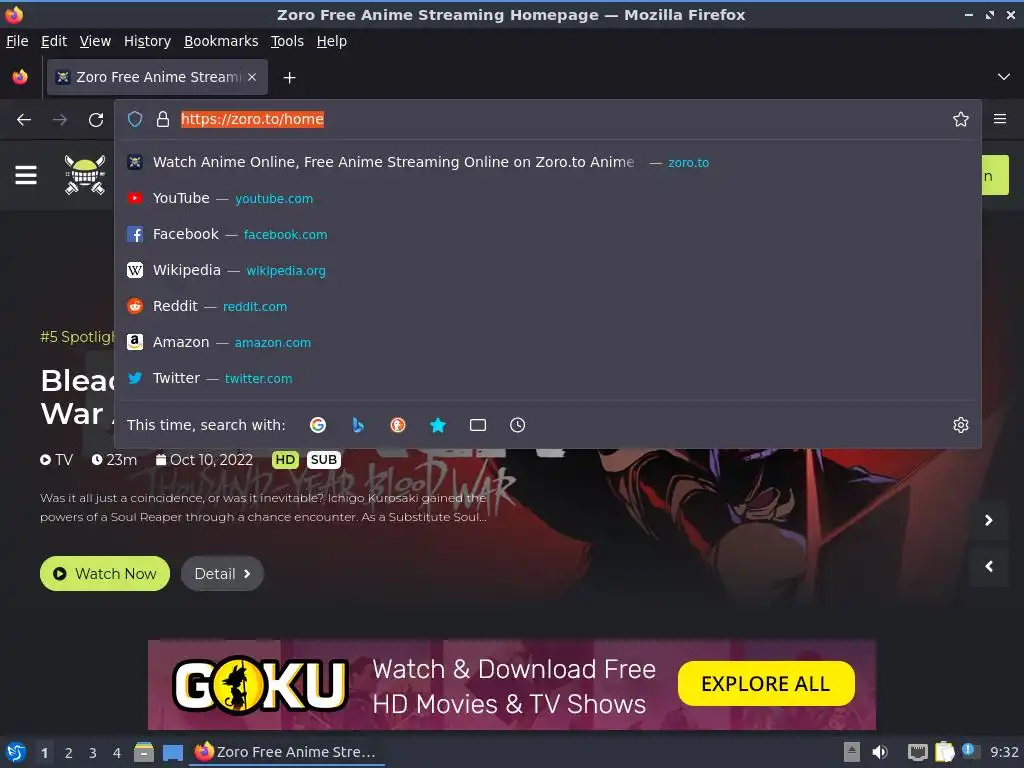
Task: Click EXPLORE ALL on Goku banner
Action: tap(765, 684)
